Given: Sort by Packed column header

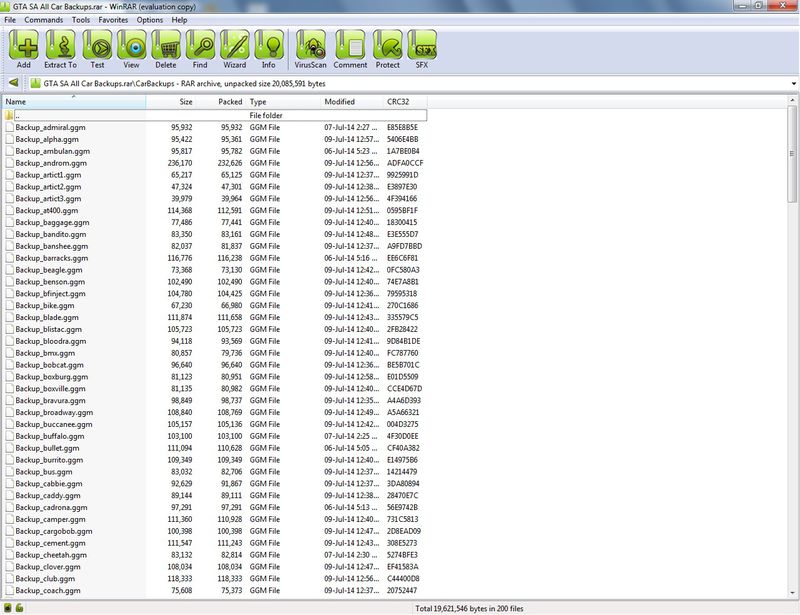Looking at the screenshot, I should point(220,102).
